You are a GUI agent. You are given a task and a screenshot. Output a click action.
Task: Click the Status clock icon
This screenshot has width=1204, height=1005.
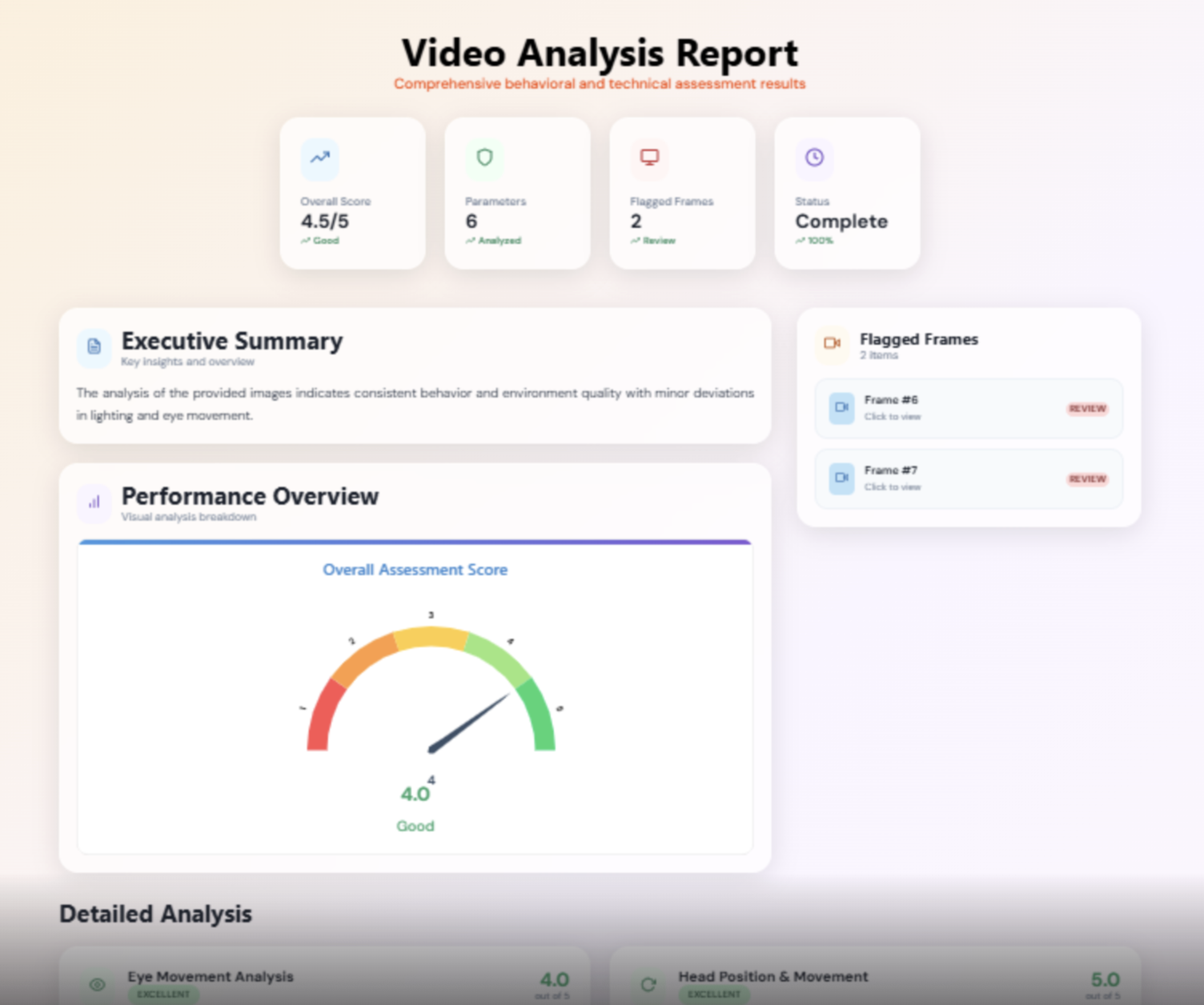(x=813, y=158)
